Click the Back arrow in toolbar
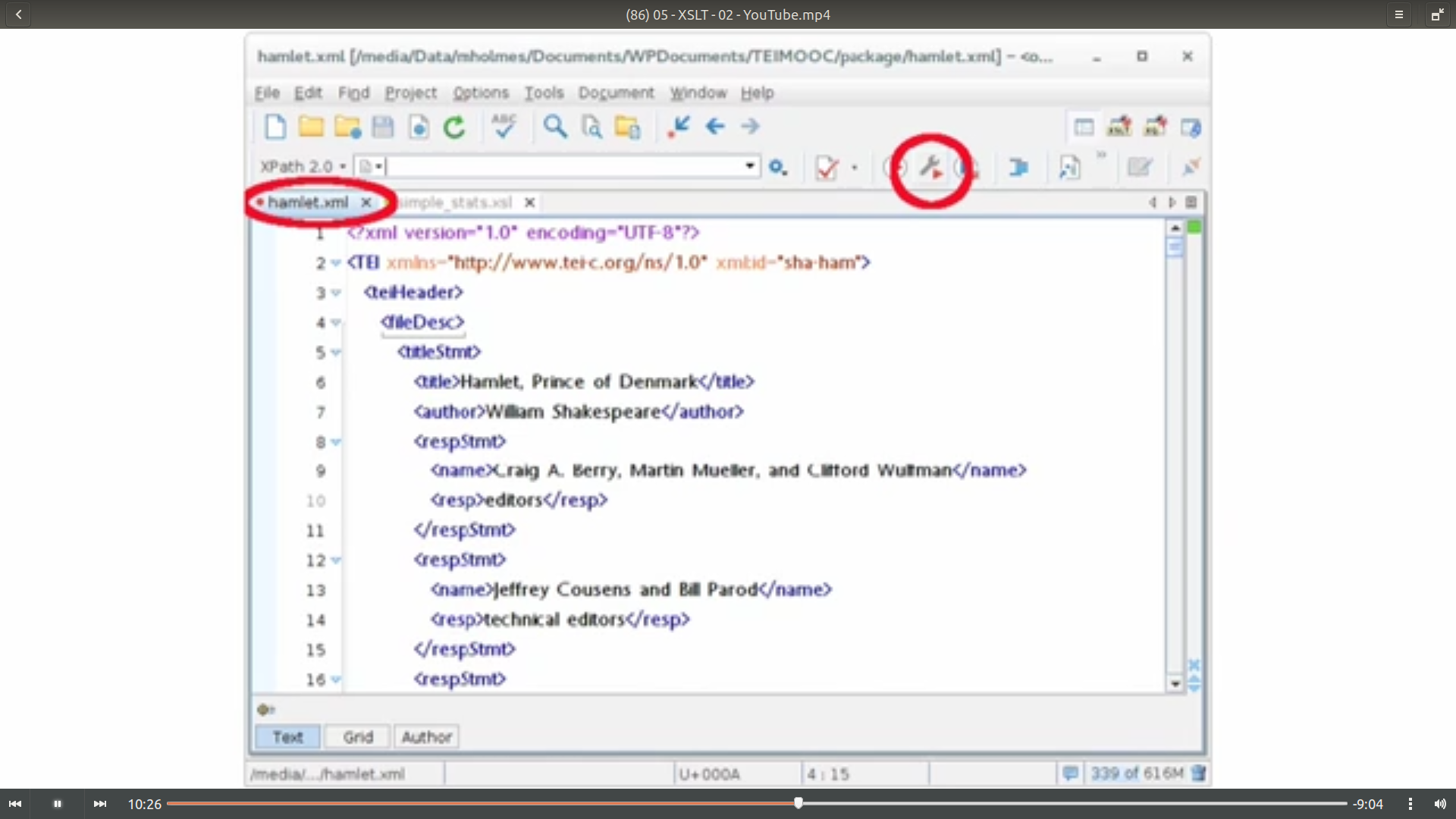 point(714,127)
